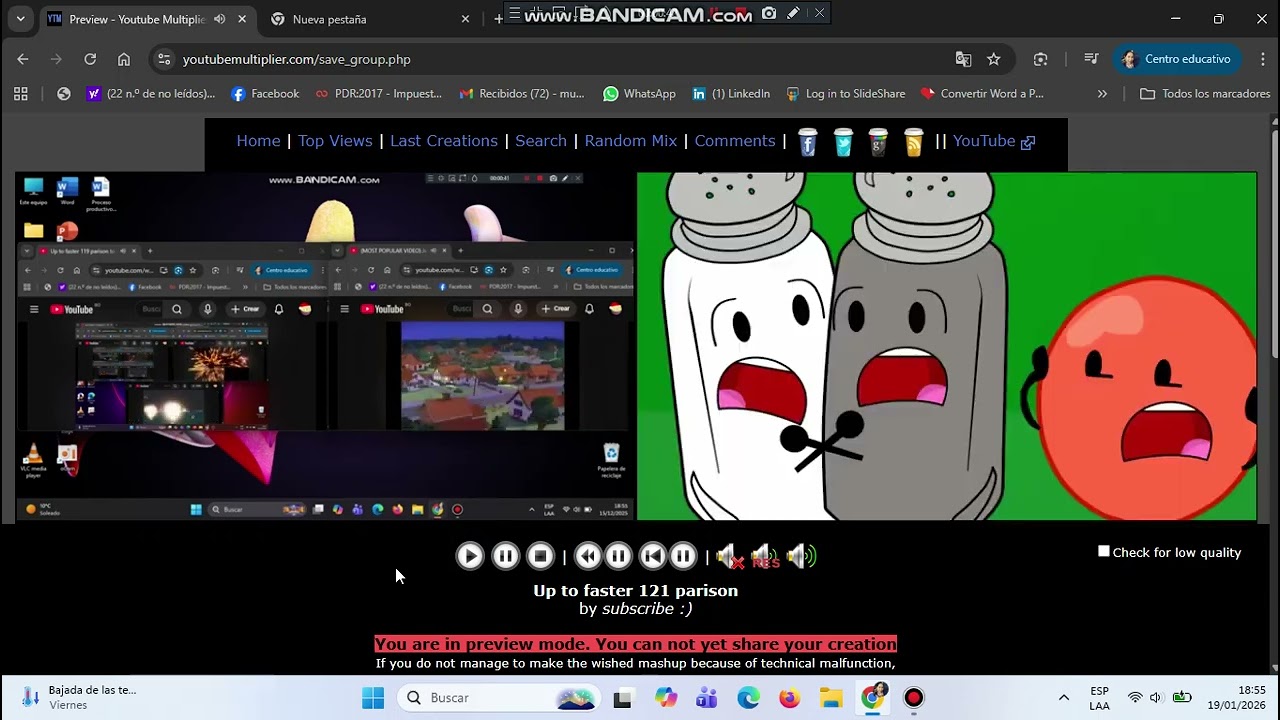Open the Last Creations link
The width and height of the screenshot is (1280, 720).
tap(444, 141)
